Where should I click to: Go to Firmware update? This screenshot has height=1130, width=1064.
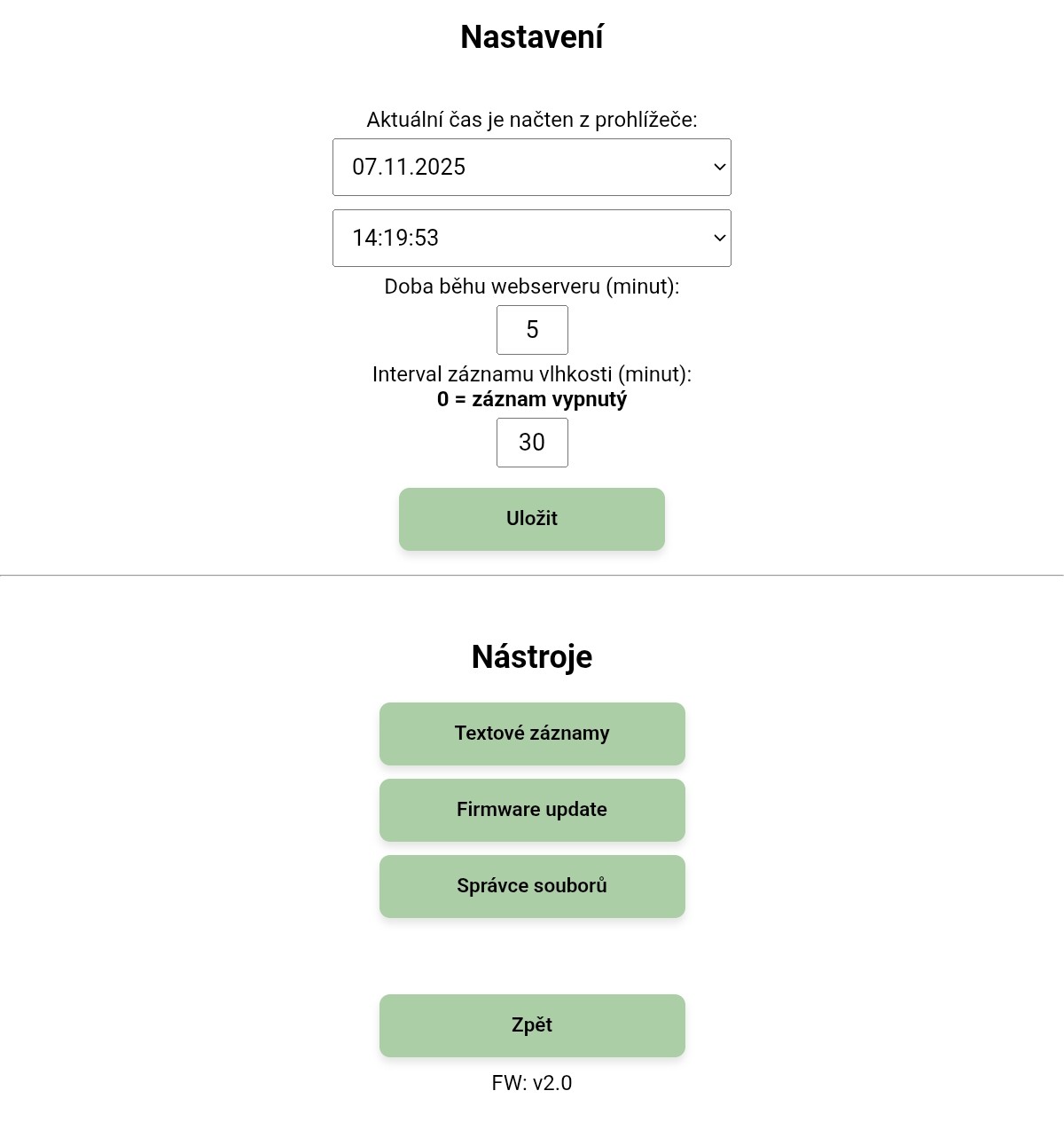pyautogui.click(x=532, y=810)
